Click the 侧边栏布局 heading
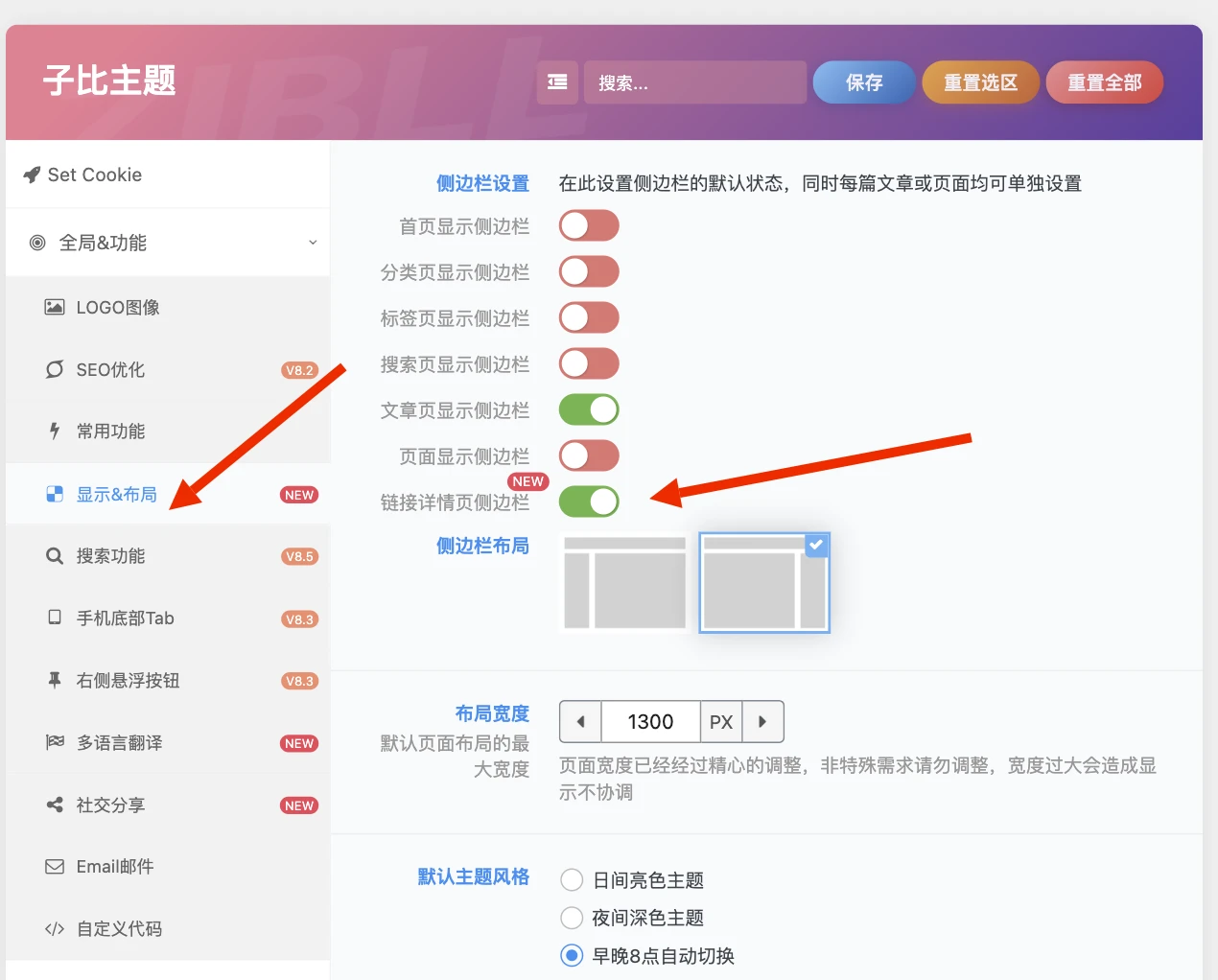 click(482, 546)
